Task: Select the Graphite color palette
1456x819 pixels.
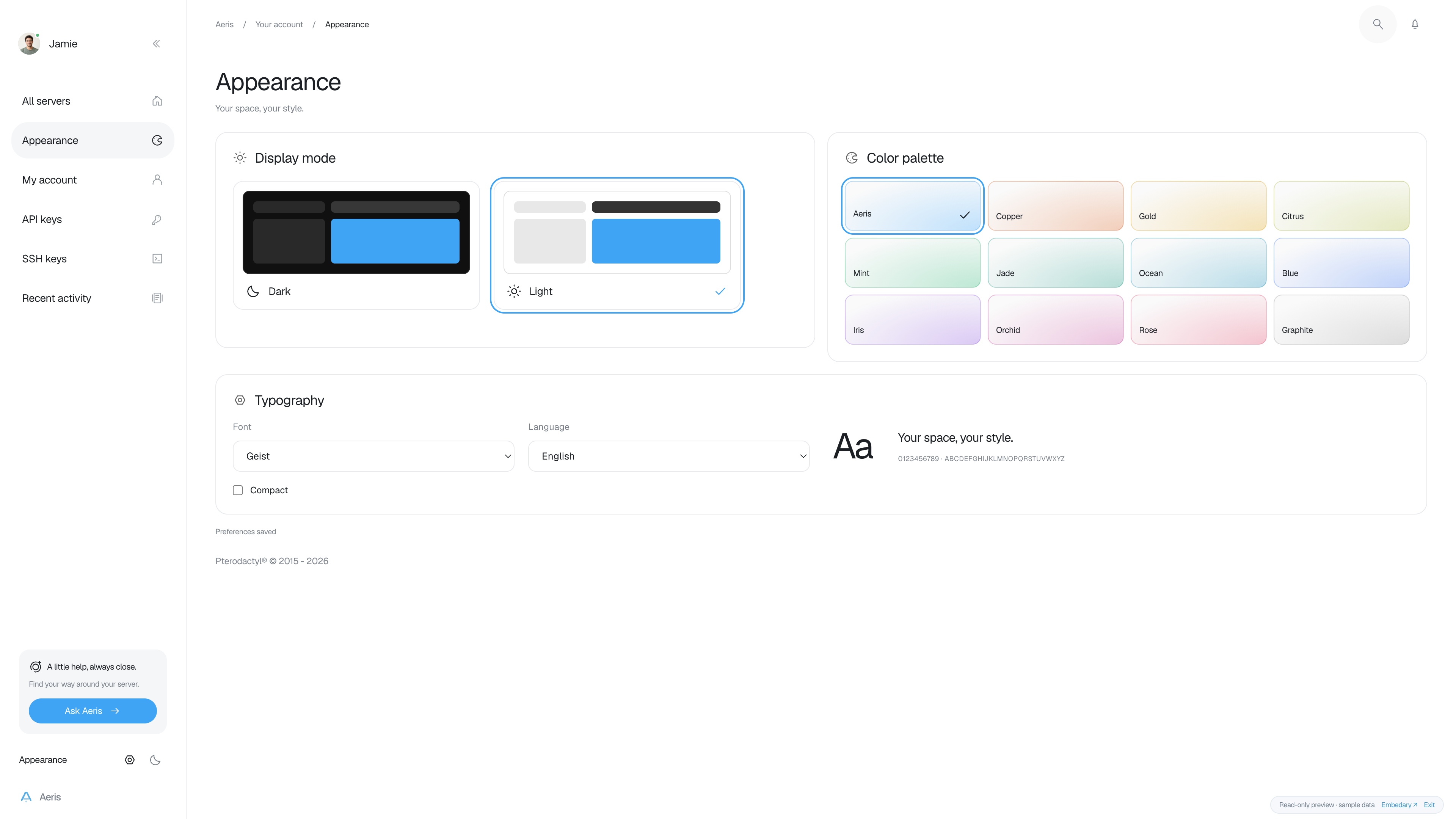Action: (x=1341, y=319)
